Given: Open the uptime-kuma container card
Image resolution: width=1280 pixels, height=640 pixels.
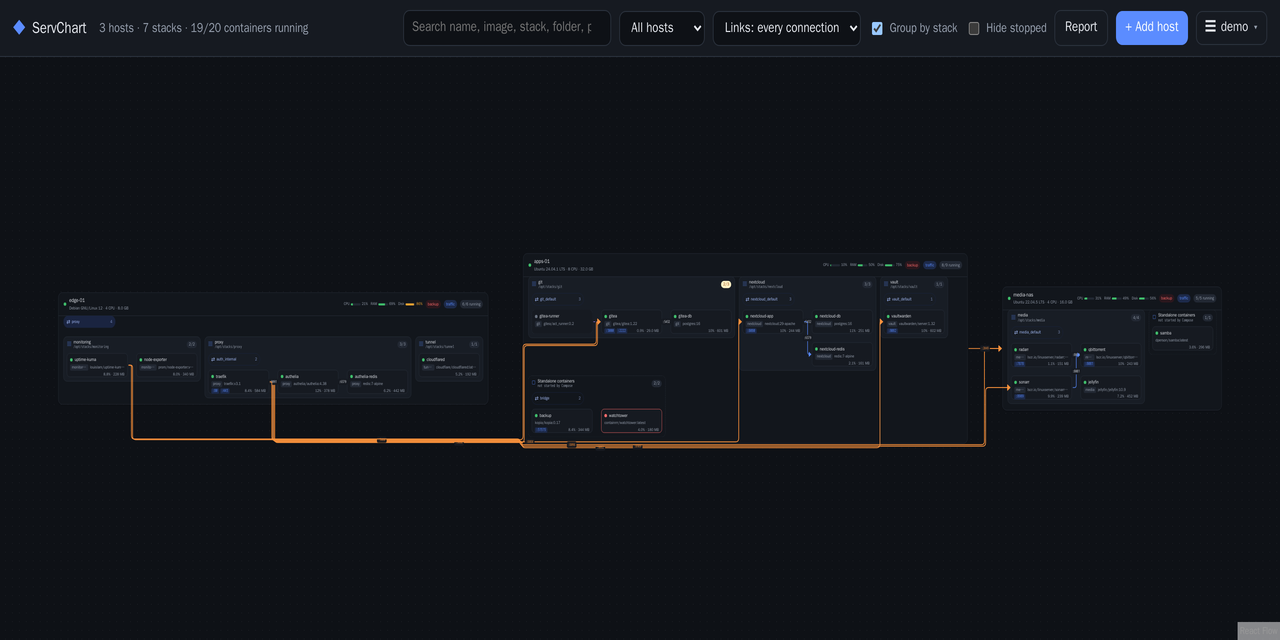Looking at the screenshot, I should tap(97, 366).
